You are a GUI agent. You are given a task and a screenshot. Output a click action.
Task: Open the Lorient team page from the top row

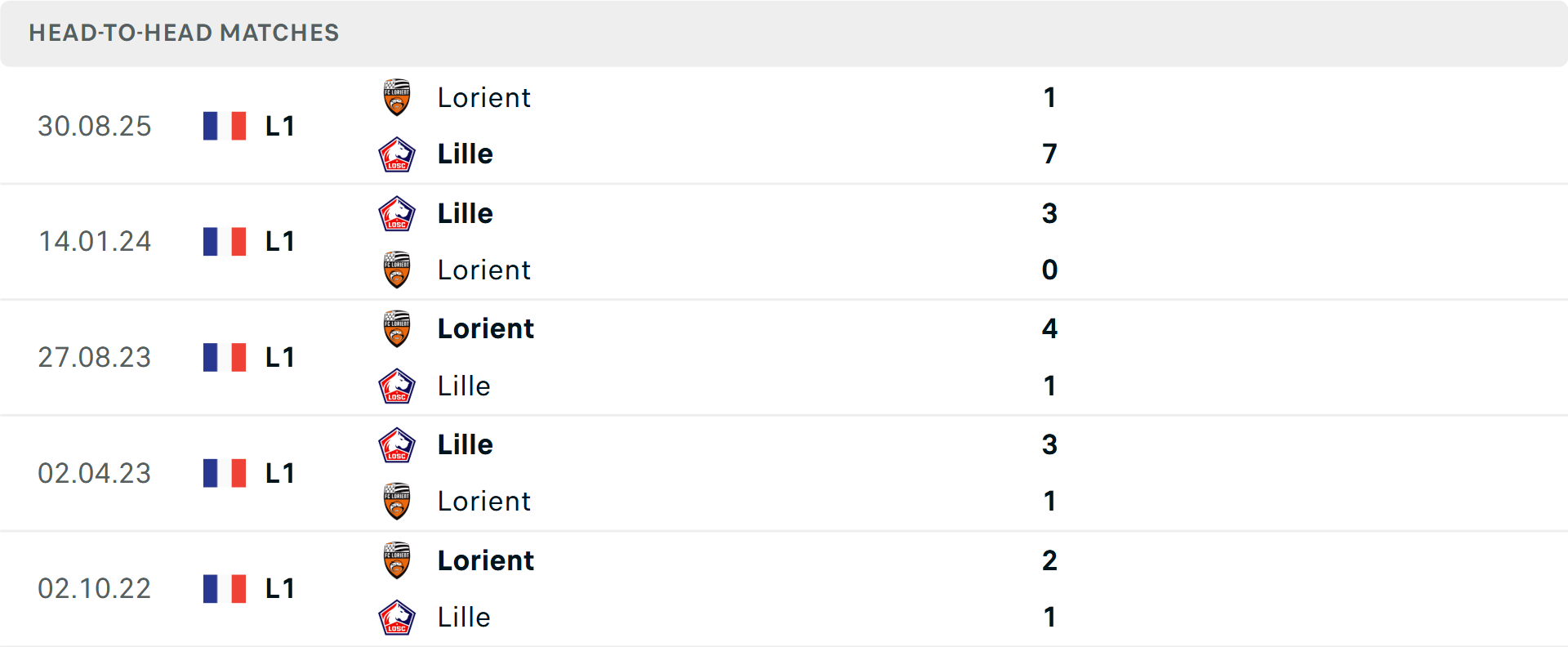tap(484, 97)
